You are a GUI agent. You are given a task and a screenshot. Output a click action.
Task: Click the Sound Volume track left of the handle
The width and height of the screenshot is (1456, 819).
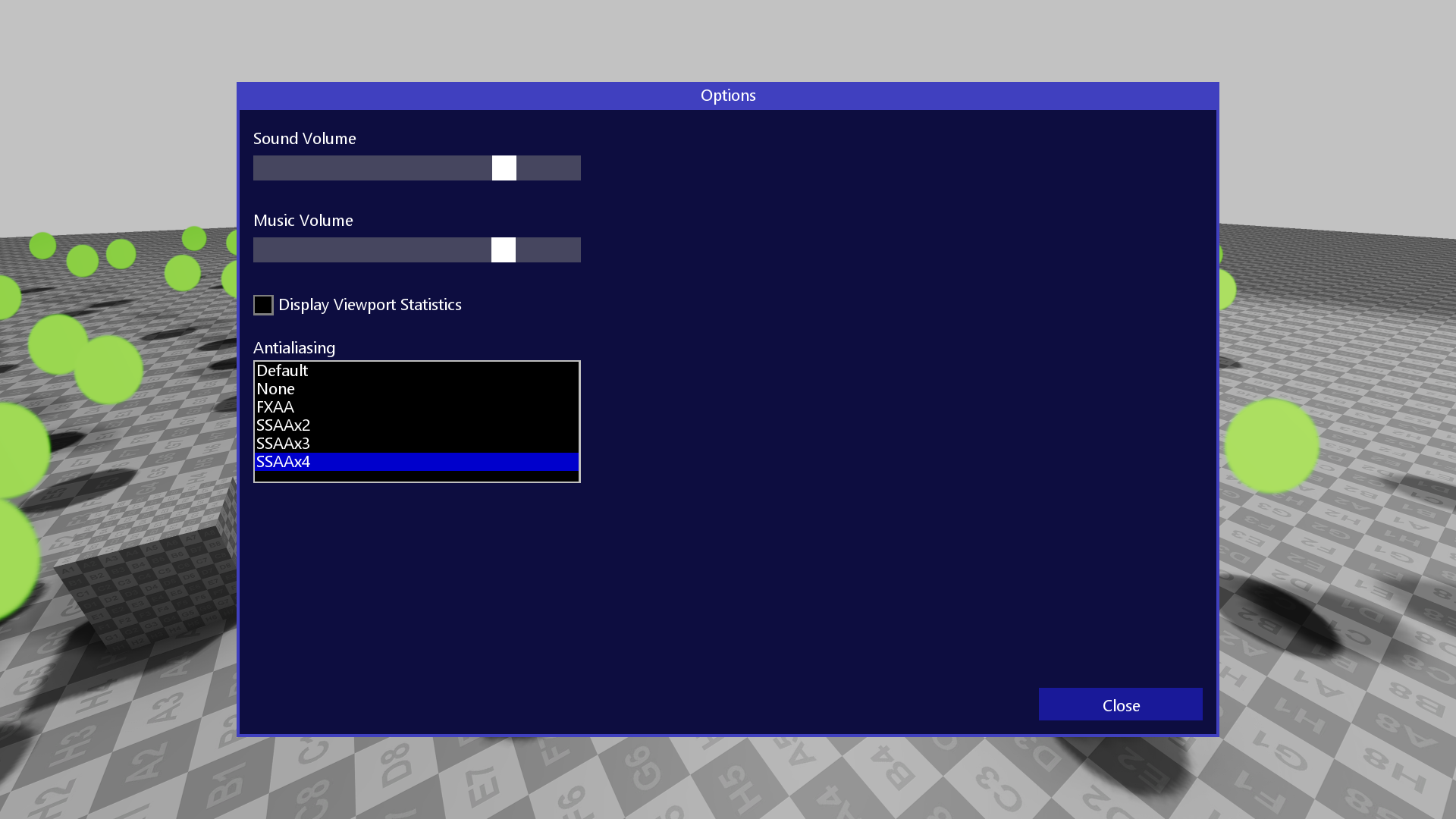pyautogui.click(x=372, y=168)
